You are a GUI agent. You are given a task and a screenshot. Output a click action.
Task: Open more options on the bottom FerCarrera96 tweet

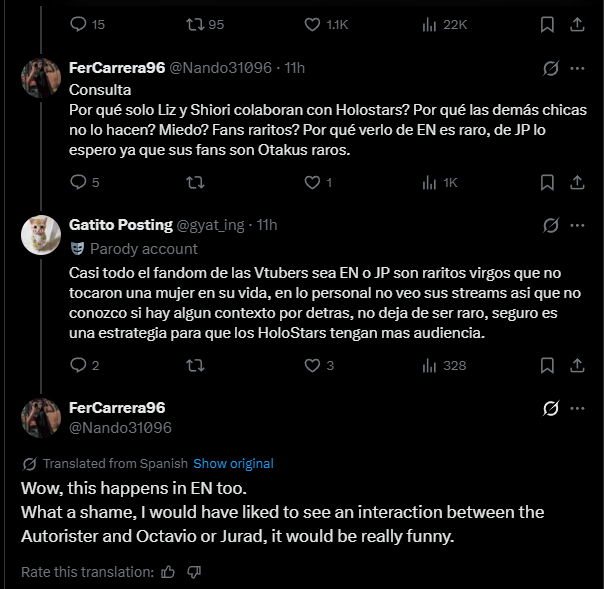coord(577,408)
